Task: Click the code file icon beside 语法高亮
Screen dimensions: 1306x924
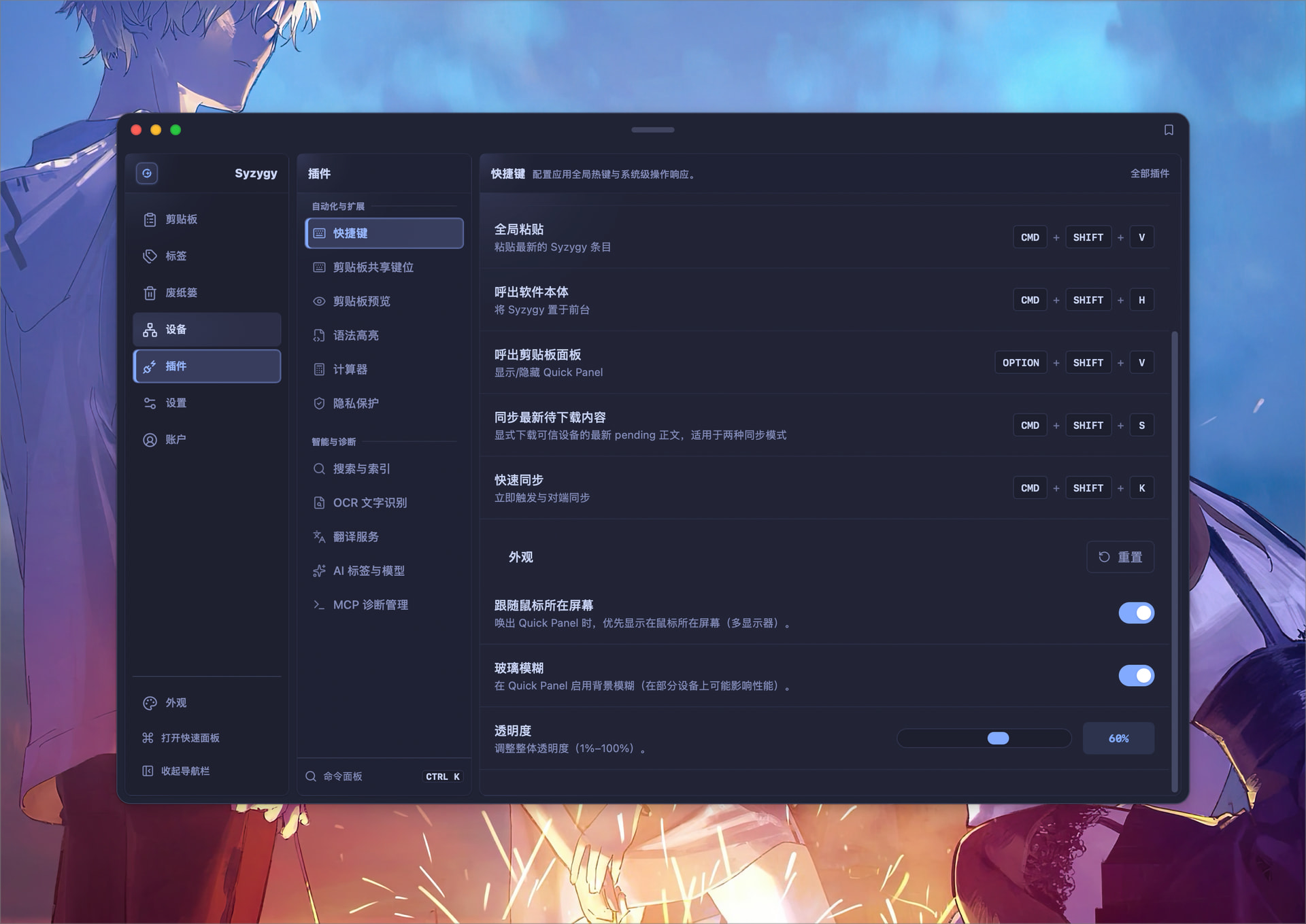Action: point(319,335)
